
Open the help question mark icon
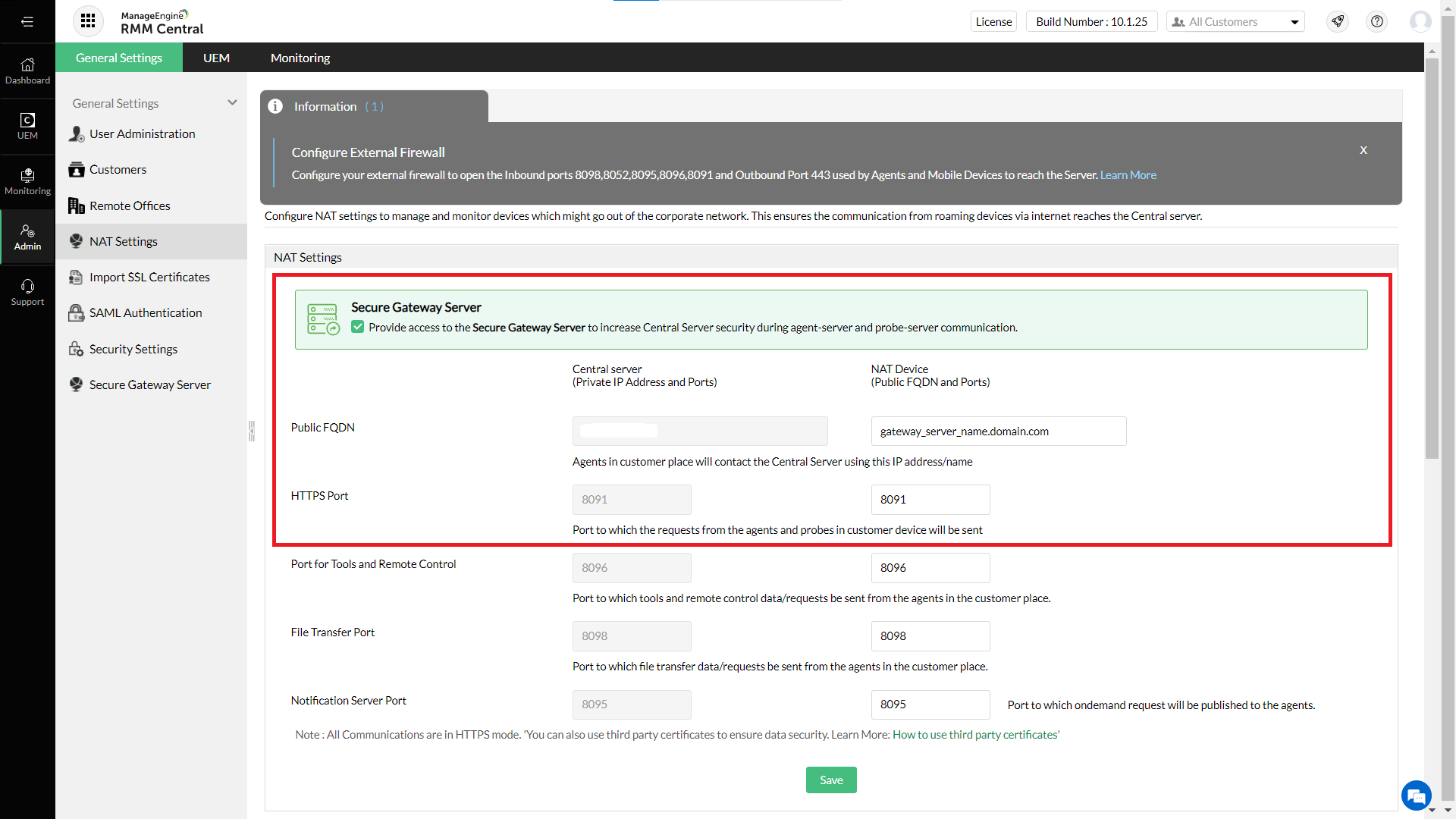click(1376, 21)
